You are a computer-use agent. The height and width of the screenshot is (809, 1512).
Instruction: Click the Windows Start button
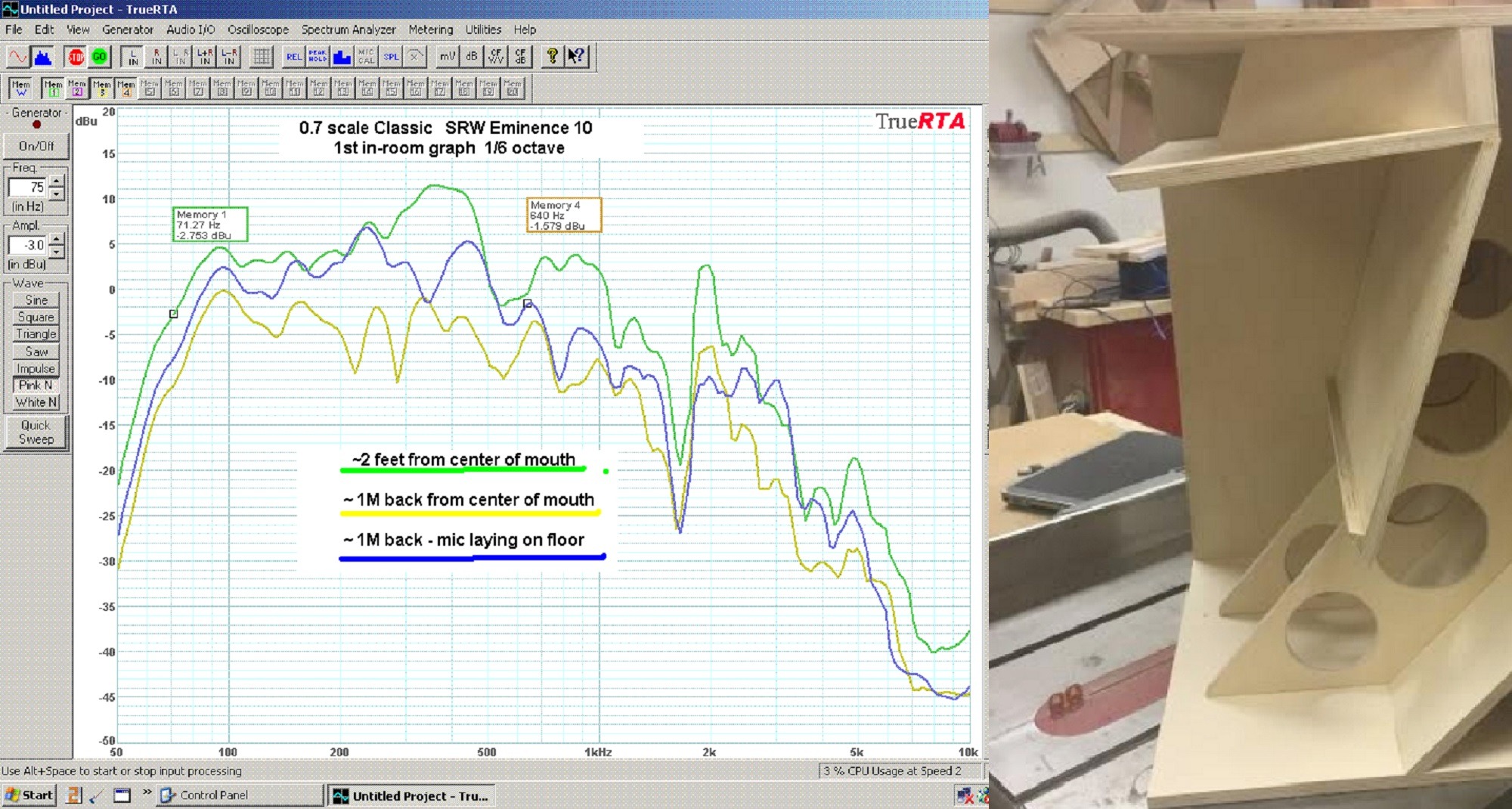(29, 795)
